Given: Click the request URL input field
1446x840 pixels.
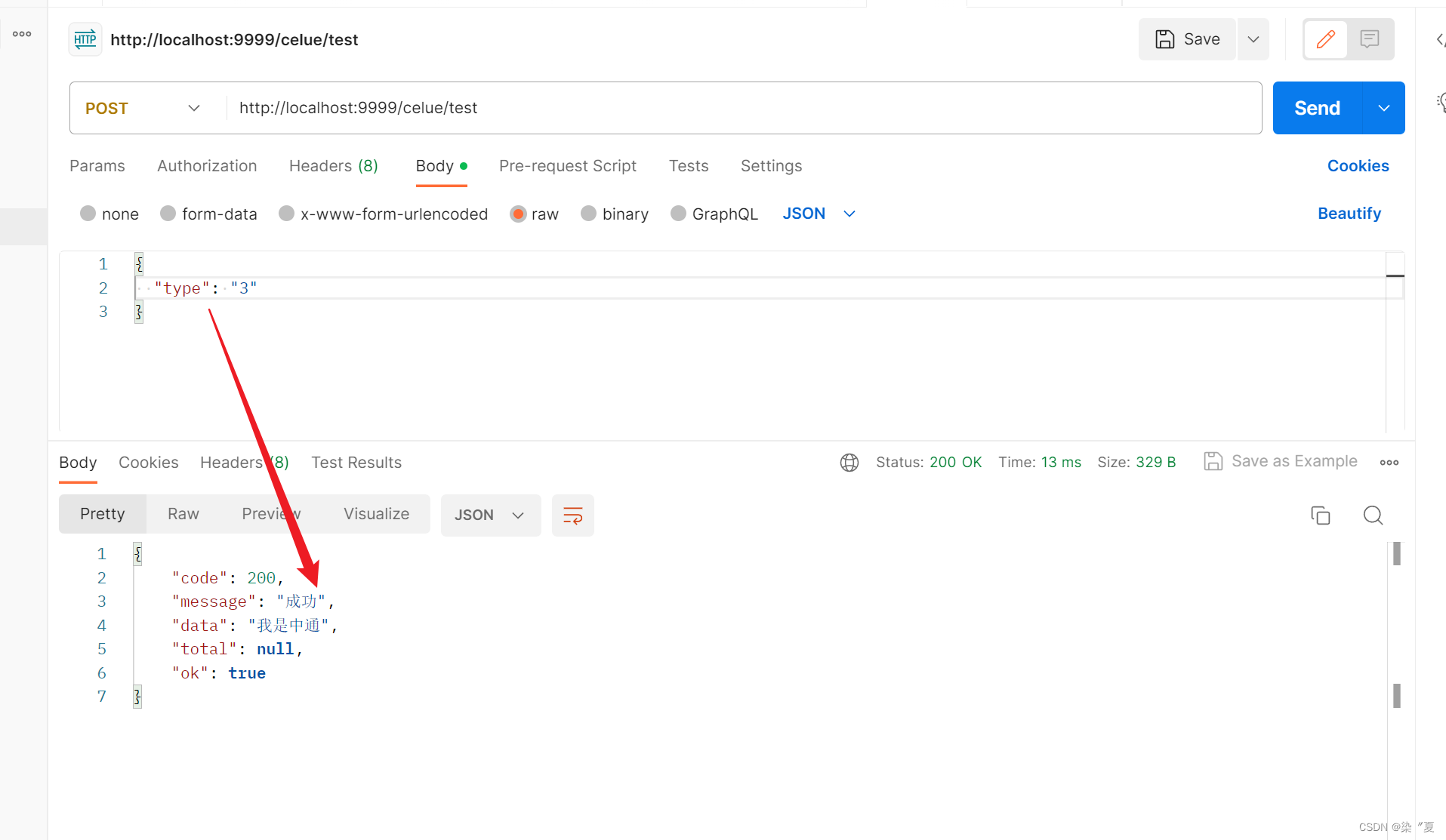Looking at the screenshot, I should [x=744, y=108].
